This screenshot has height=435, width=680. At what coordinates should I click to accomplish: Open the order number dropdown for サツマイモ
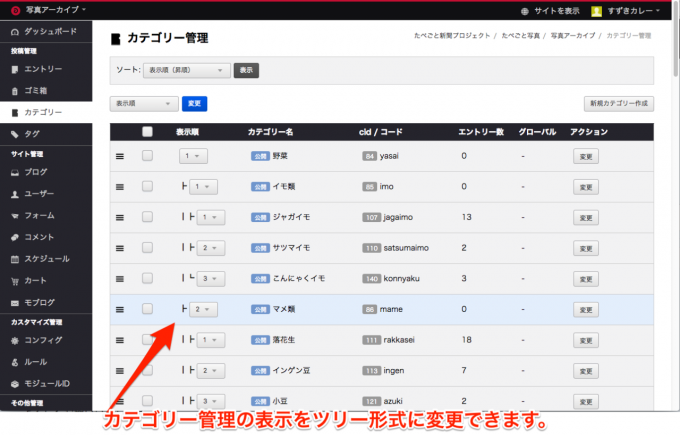coord(213,248)
